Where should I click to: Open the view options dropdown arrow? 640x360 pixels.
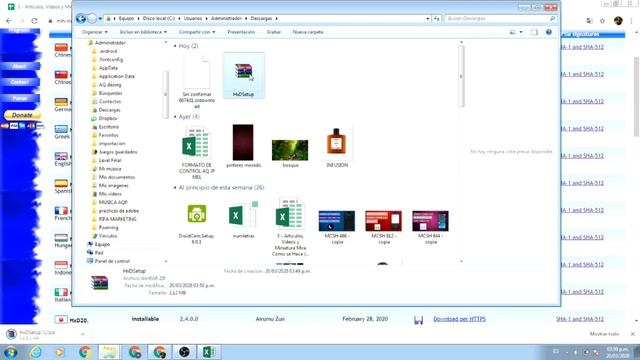click(521, 32)
